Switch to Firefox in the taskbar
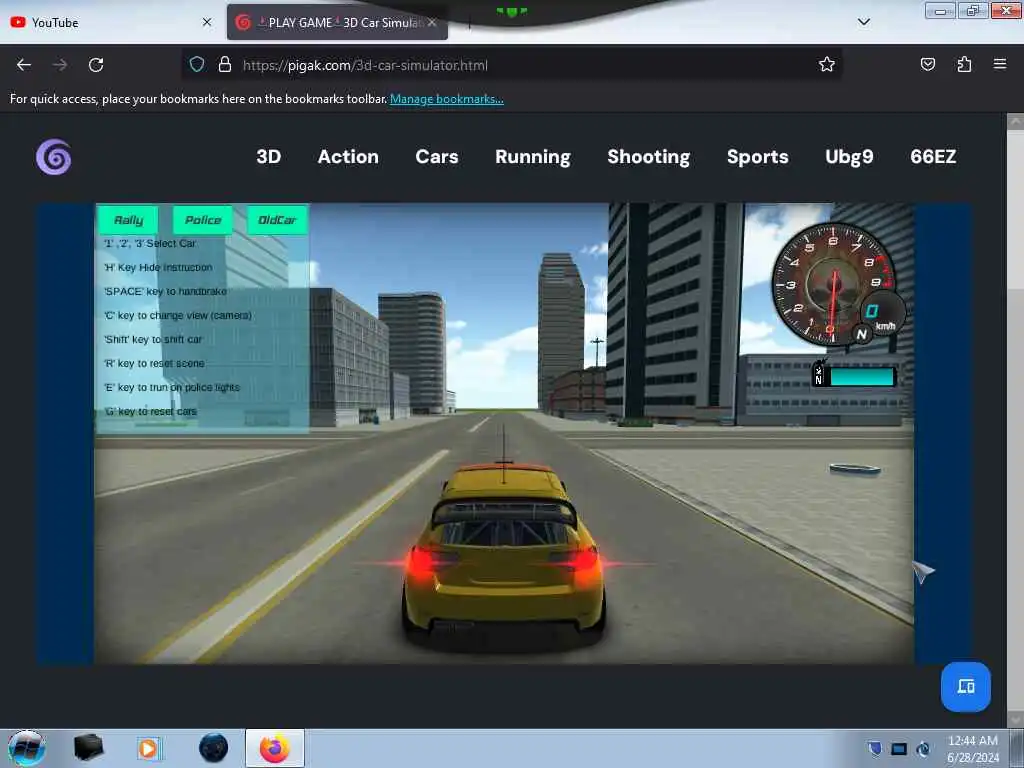Screen dimensions: 1024x768 coord(275,748)
